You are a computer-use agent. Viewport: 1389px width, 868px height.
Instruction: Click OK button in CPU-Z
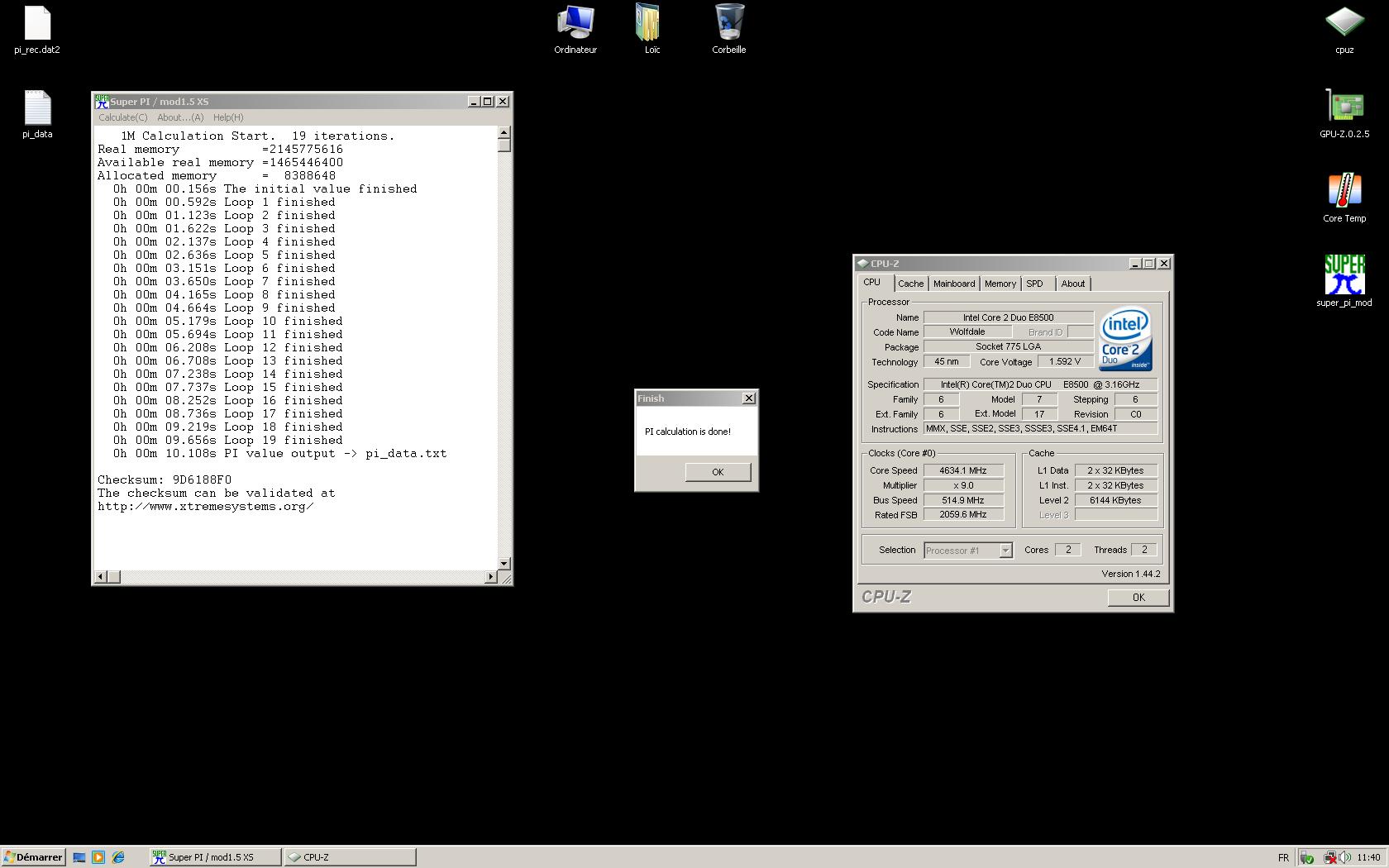(x=1138, y=597)
